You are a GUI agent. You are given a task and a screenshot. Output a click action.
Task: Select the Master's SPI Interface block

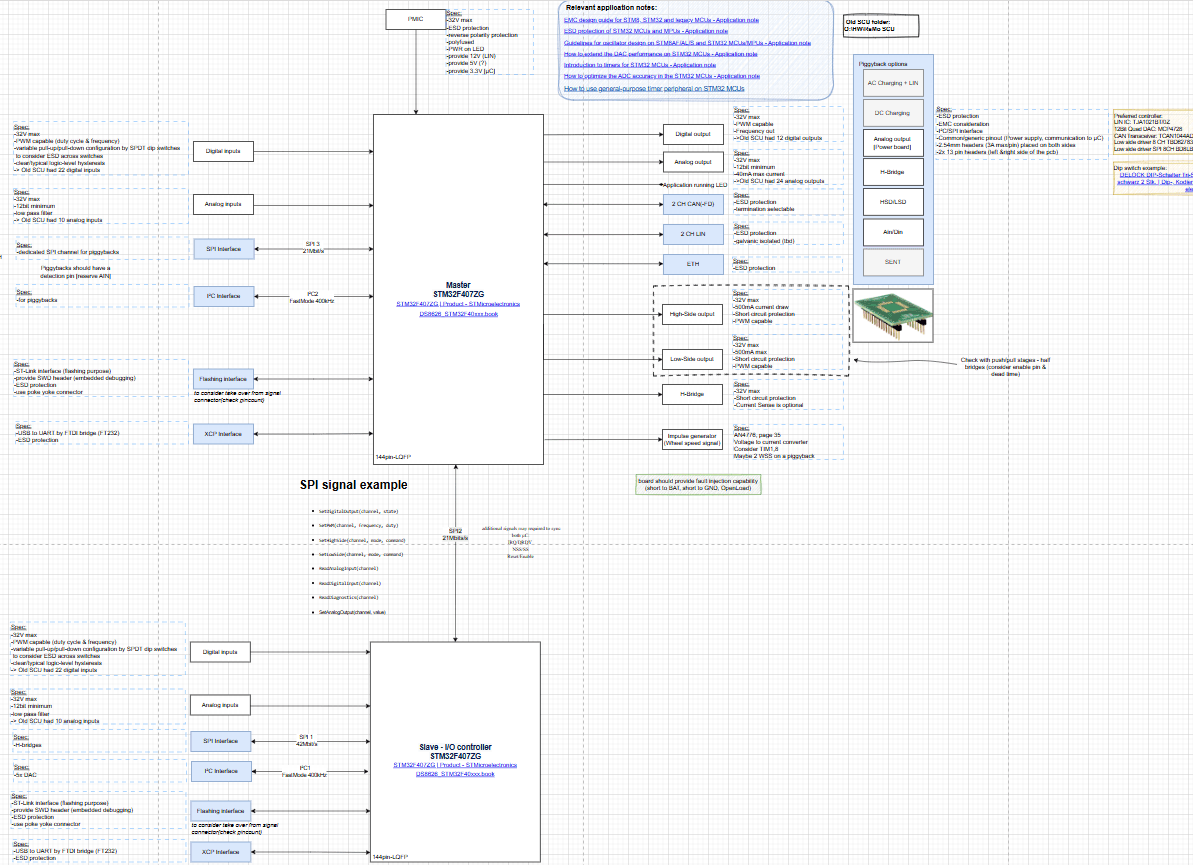coord(223,249)
